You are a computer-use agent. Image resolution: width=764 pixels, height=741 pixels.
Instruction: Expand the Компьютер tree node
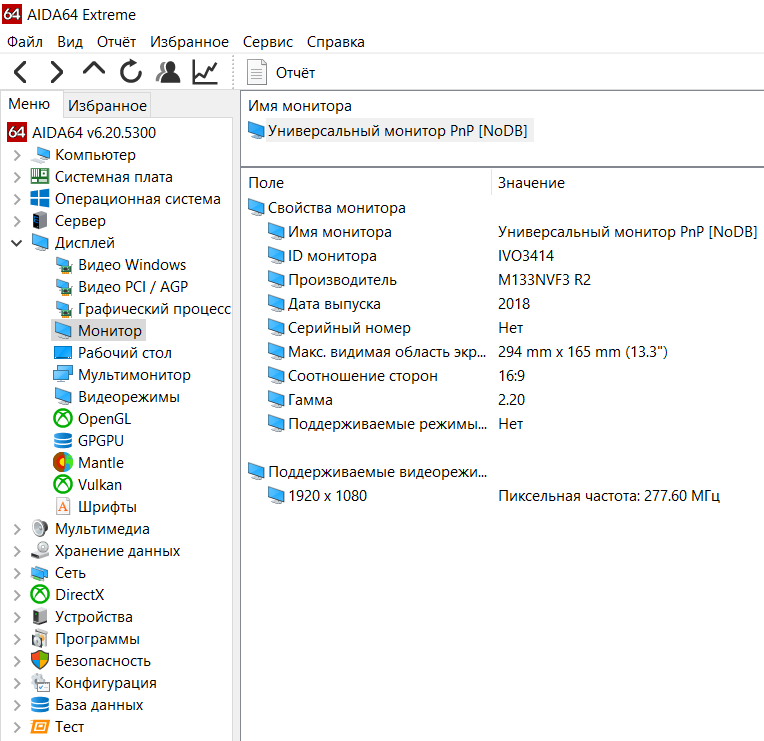(x=17, y=155)
